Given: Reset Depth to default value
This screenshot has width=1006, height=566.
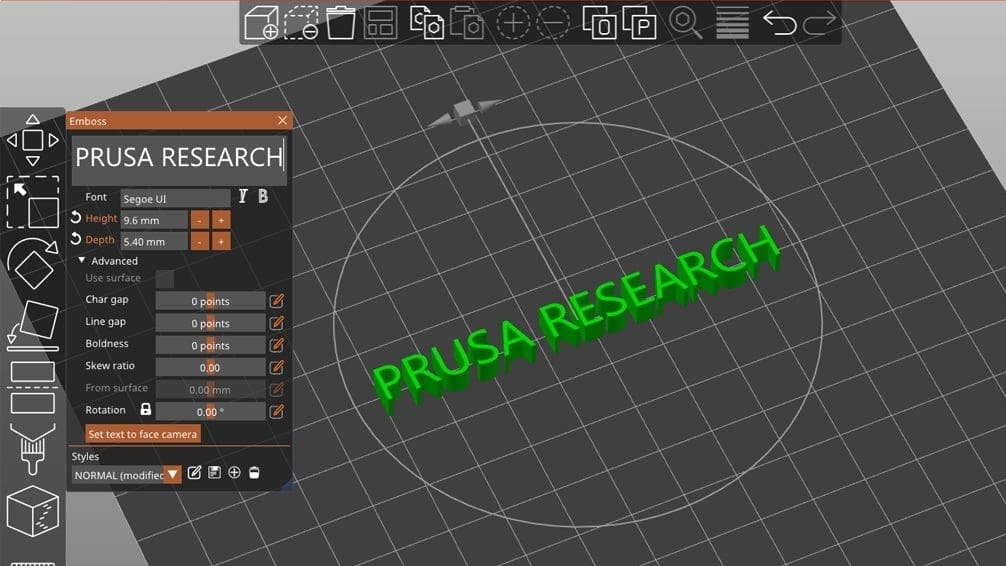Looking at the screenshot, I should click(x=76, y=240).
